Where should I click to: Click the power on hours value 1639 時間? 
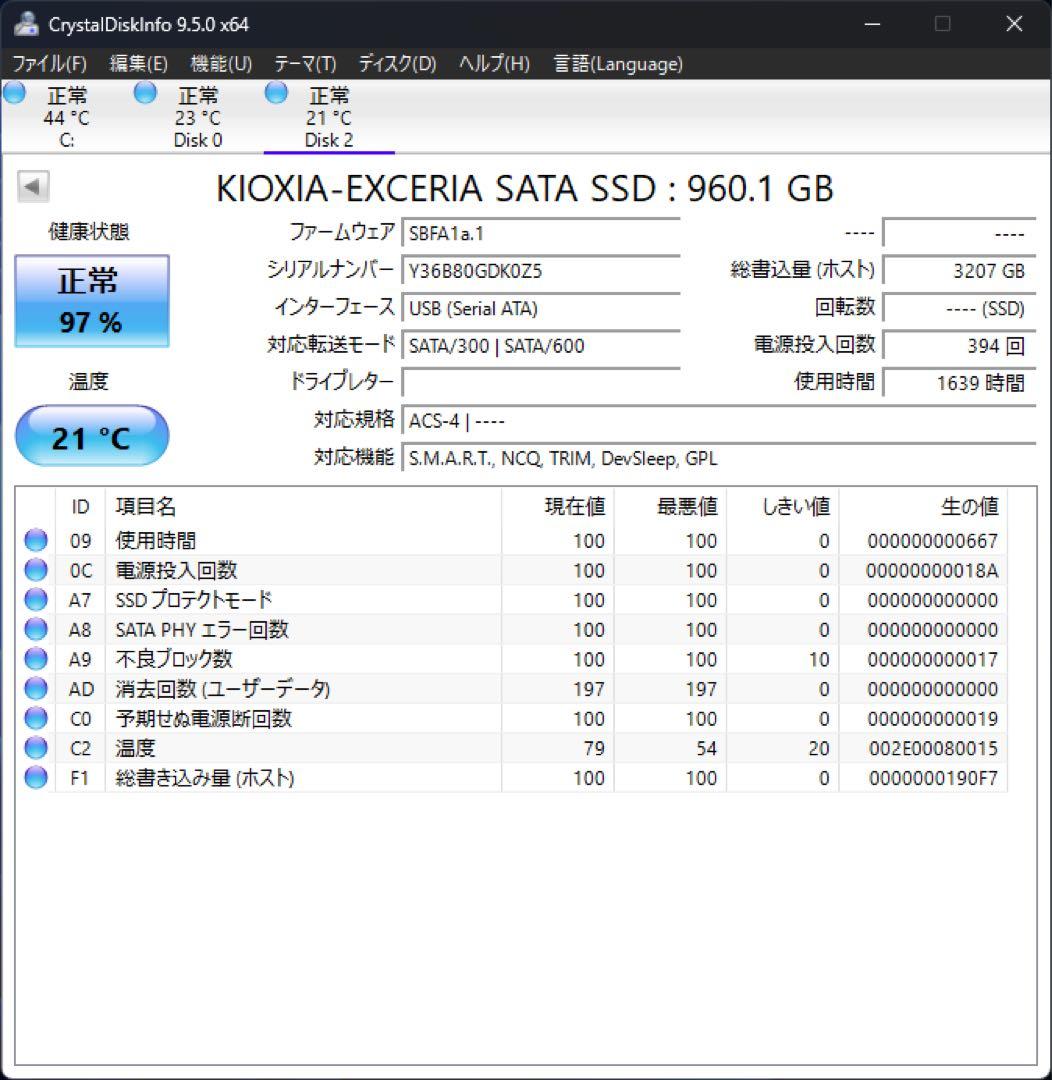(959, 382)
